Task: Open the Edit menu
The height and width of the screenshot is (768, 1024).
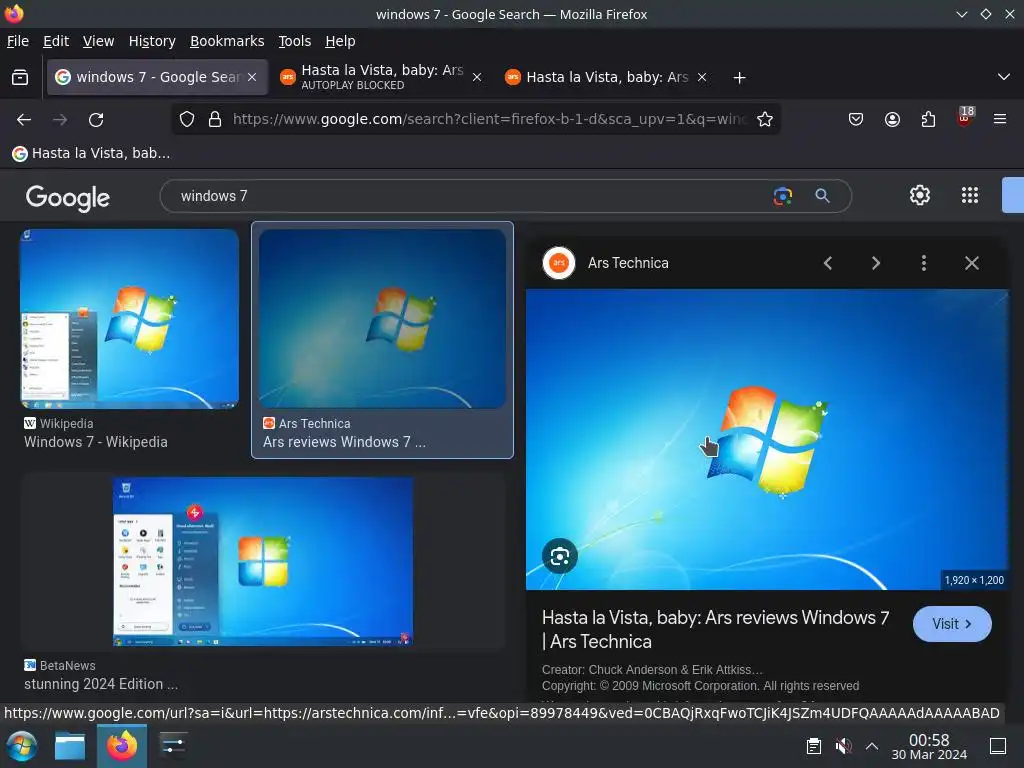Action: tap(56, 41)
